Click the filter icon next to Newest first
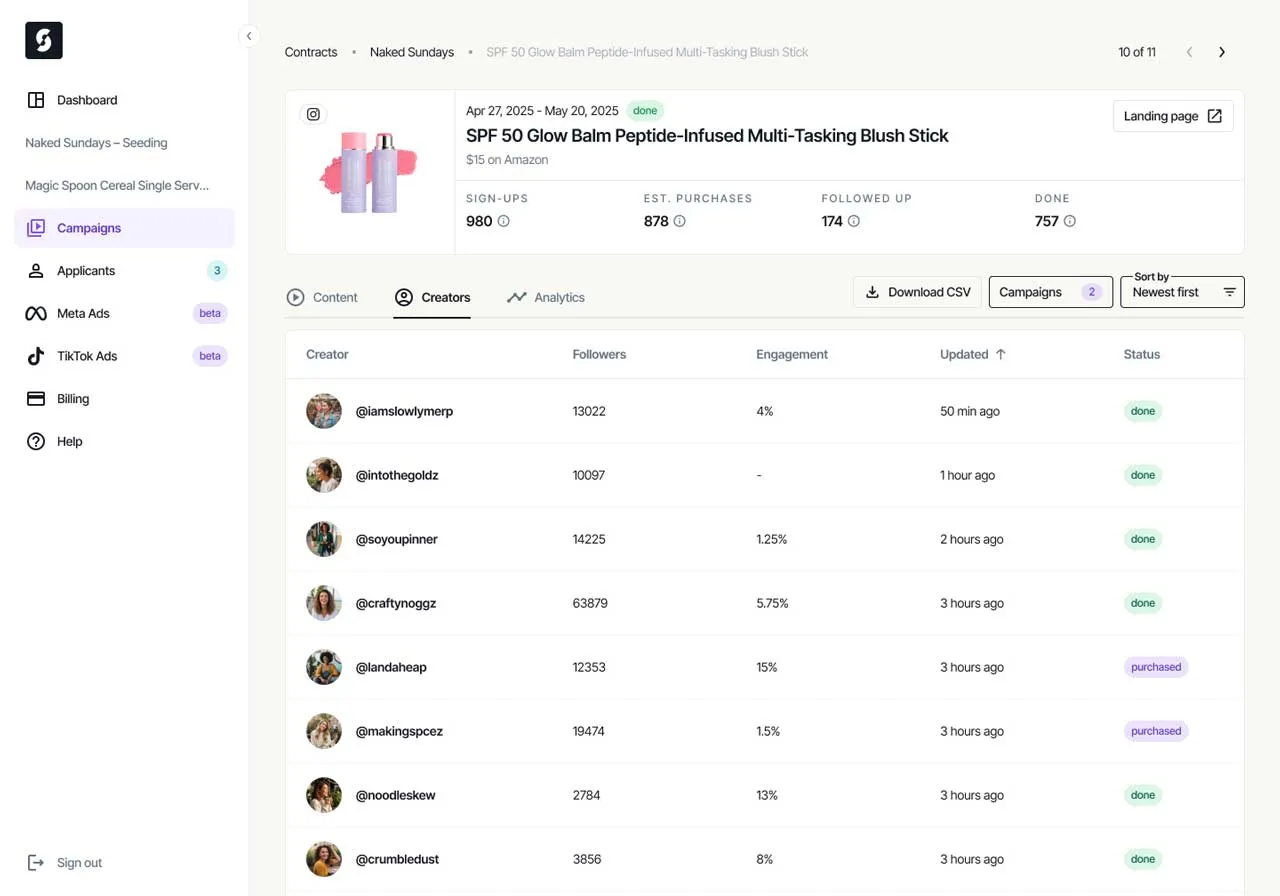Image resolution: width=1280 pixels, height=896 pixels. [x=1229, y=292]
